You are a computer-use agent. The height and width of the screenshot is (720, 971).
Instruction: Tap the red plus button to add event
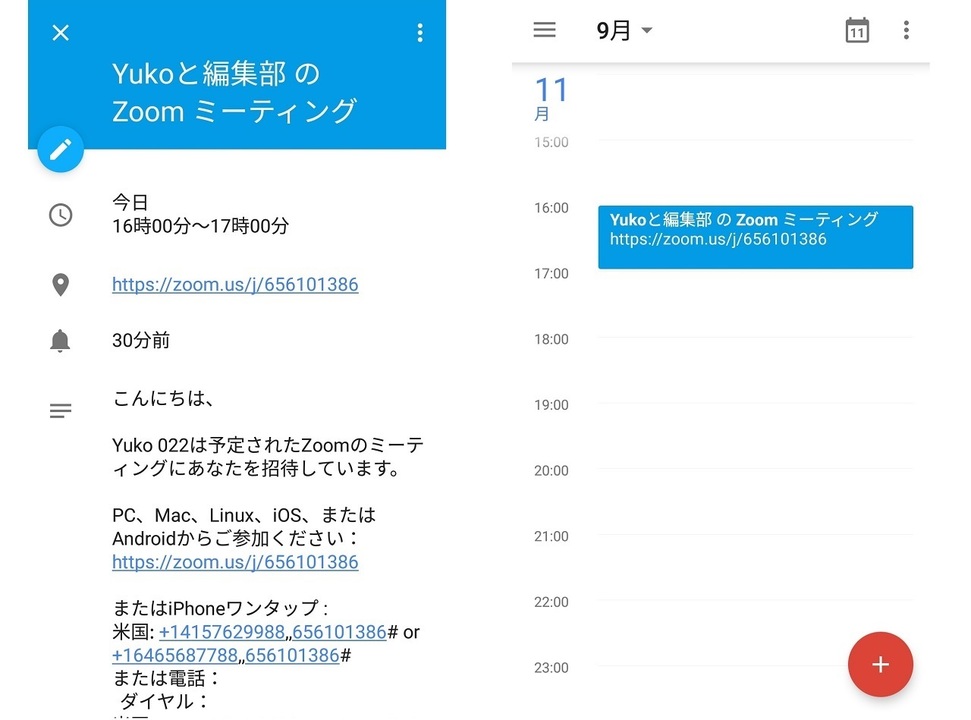[880, 664]
